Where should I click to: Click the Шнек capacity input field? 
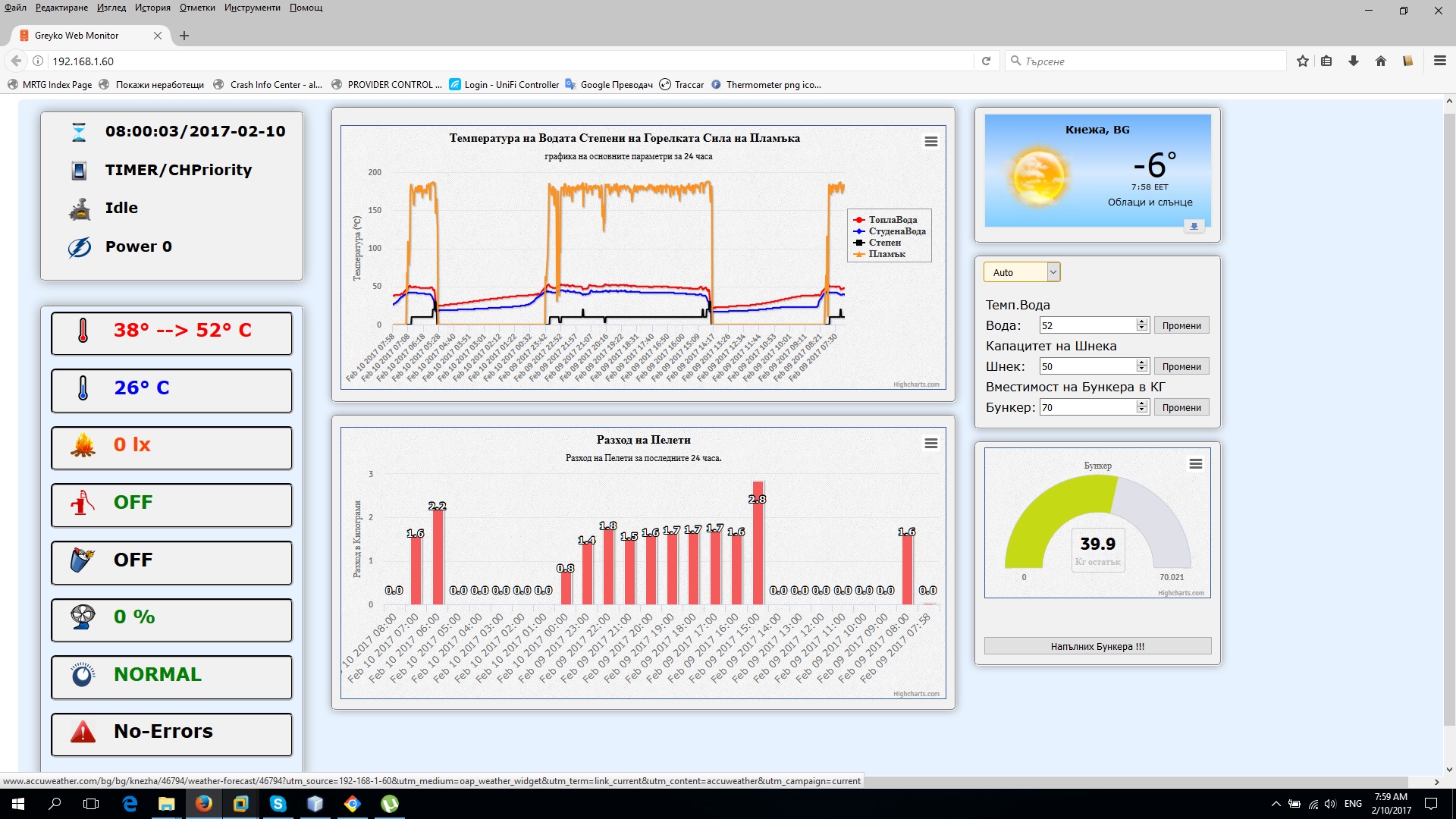click(1087, 366)
